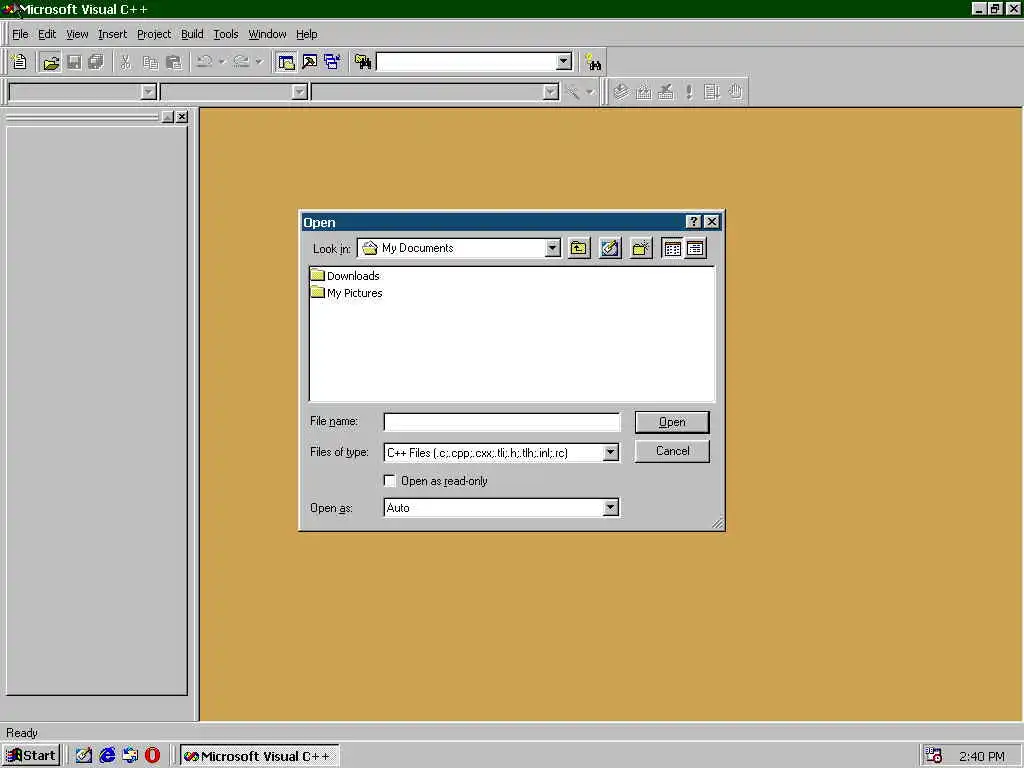Viewport: 1024px width, 768px height.
Task: Click the Cut scissors icon
Action: pyautogui.click(x=125, y=62)
